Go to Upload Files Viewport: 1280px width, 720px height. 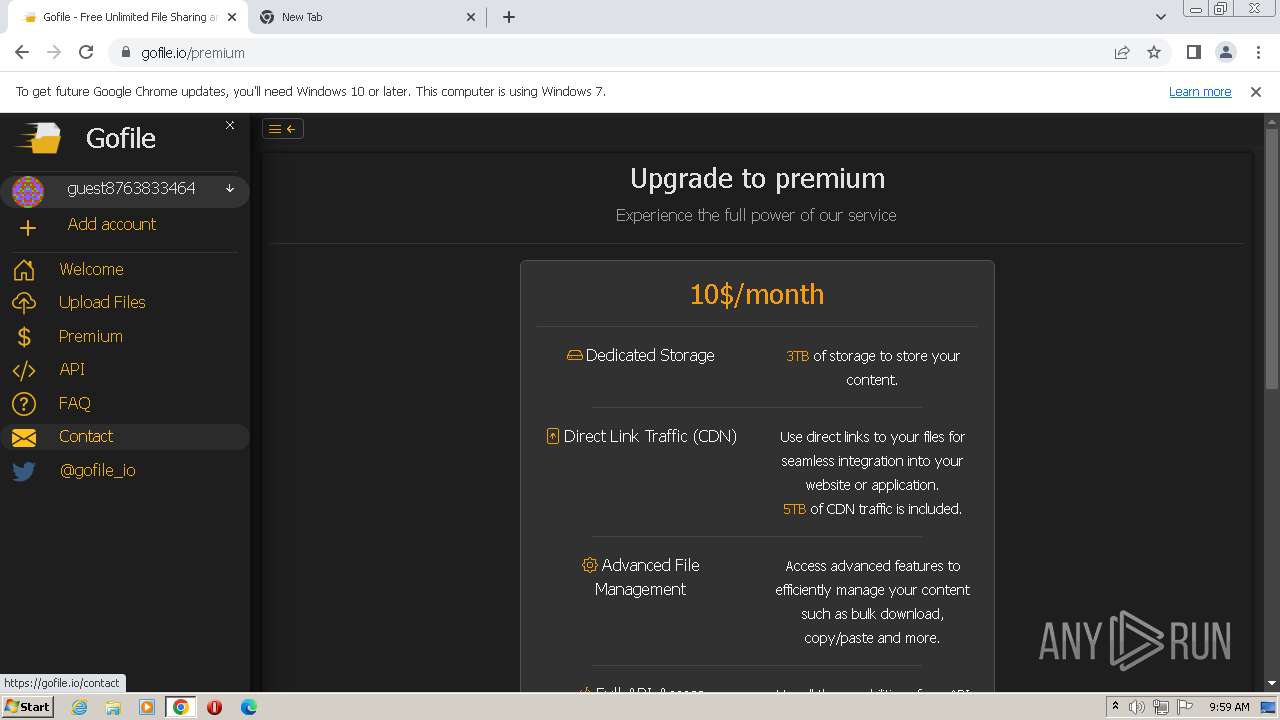click(102, 302)
